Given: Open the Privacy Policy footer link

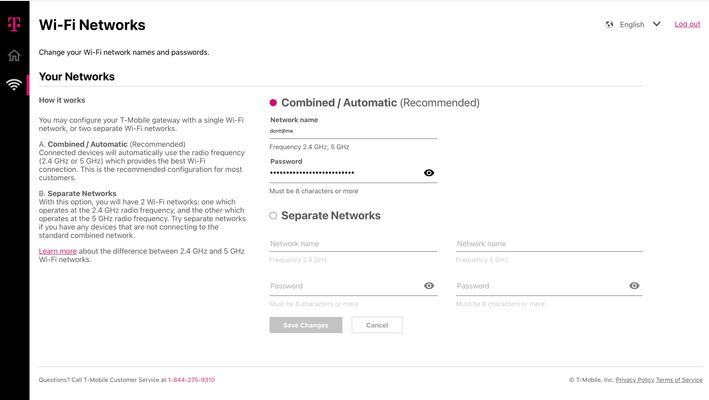Looking at the screenshot, I should (635, 380).
